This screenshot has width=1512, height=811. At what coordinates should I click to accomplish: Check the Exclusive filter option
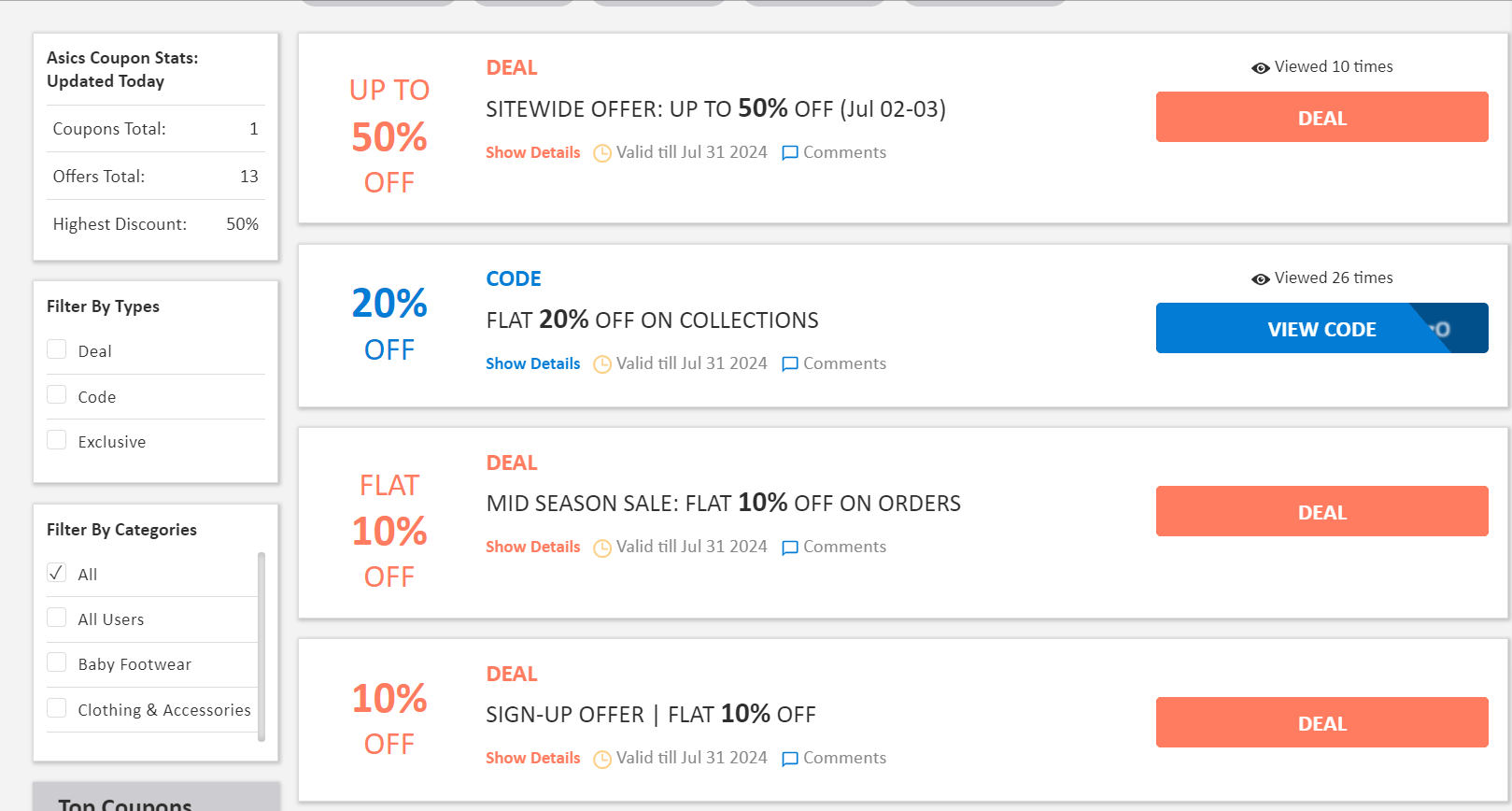pyautogui.click(x=56, y=439)
